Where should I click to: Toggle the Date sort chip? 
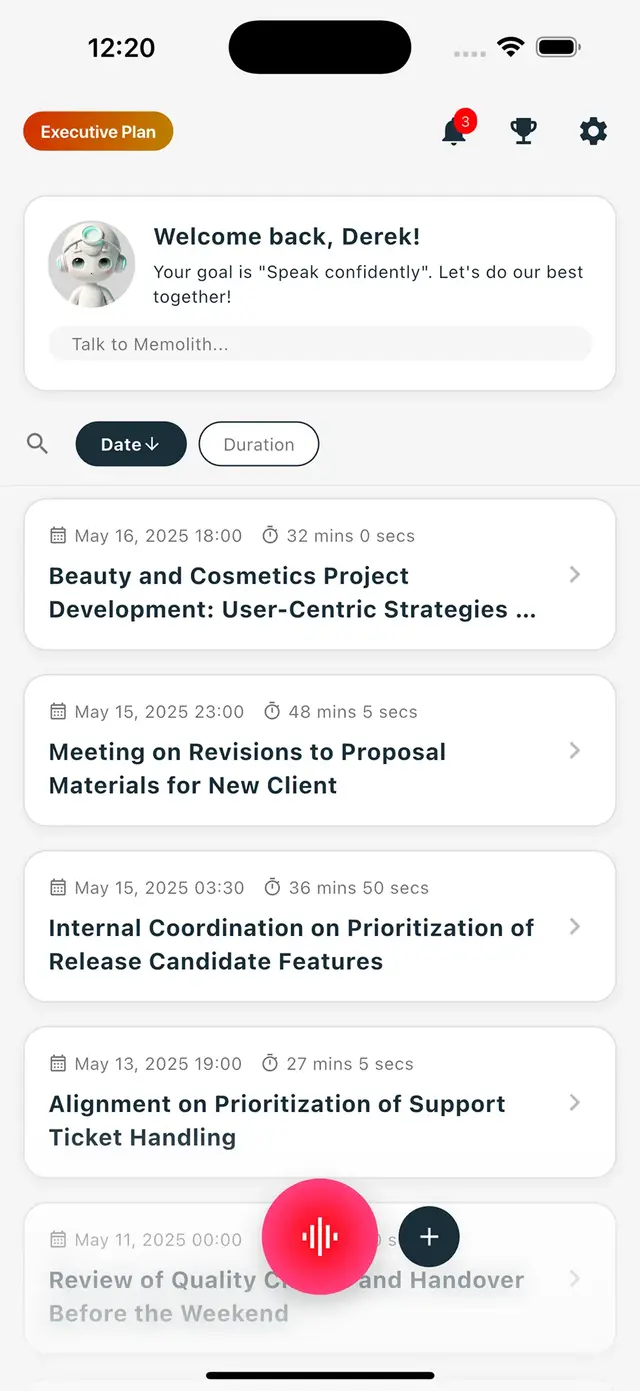131,445
